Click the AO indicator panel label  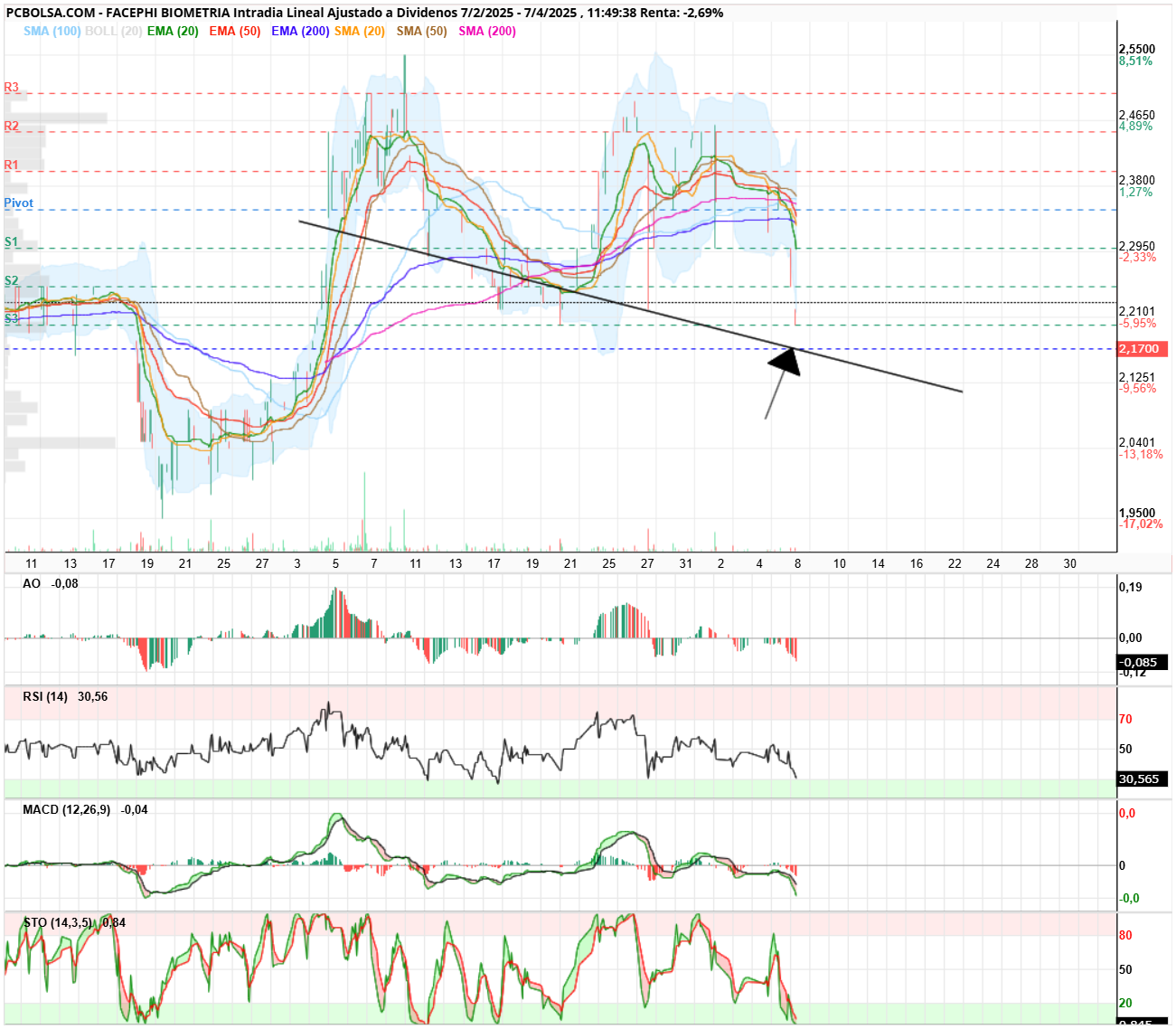pyautogui.click(x=32, y=584)
